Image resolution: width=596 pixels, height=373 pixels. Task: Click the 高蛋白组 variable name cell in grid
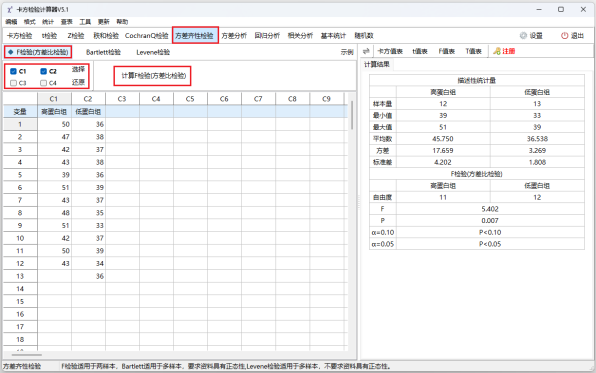click(54, 111)
